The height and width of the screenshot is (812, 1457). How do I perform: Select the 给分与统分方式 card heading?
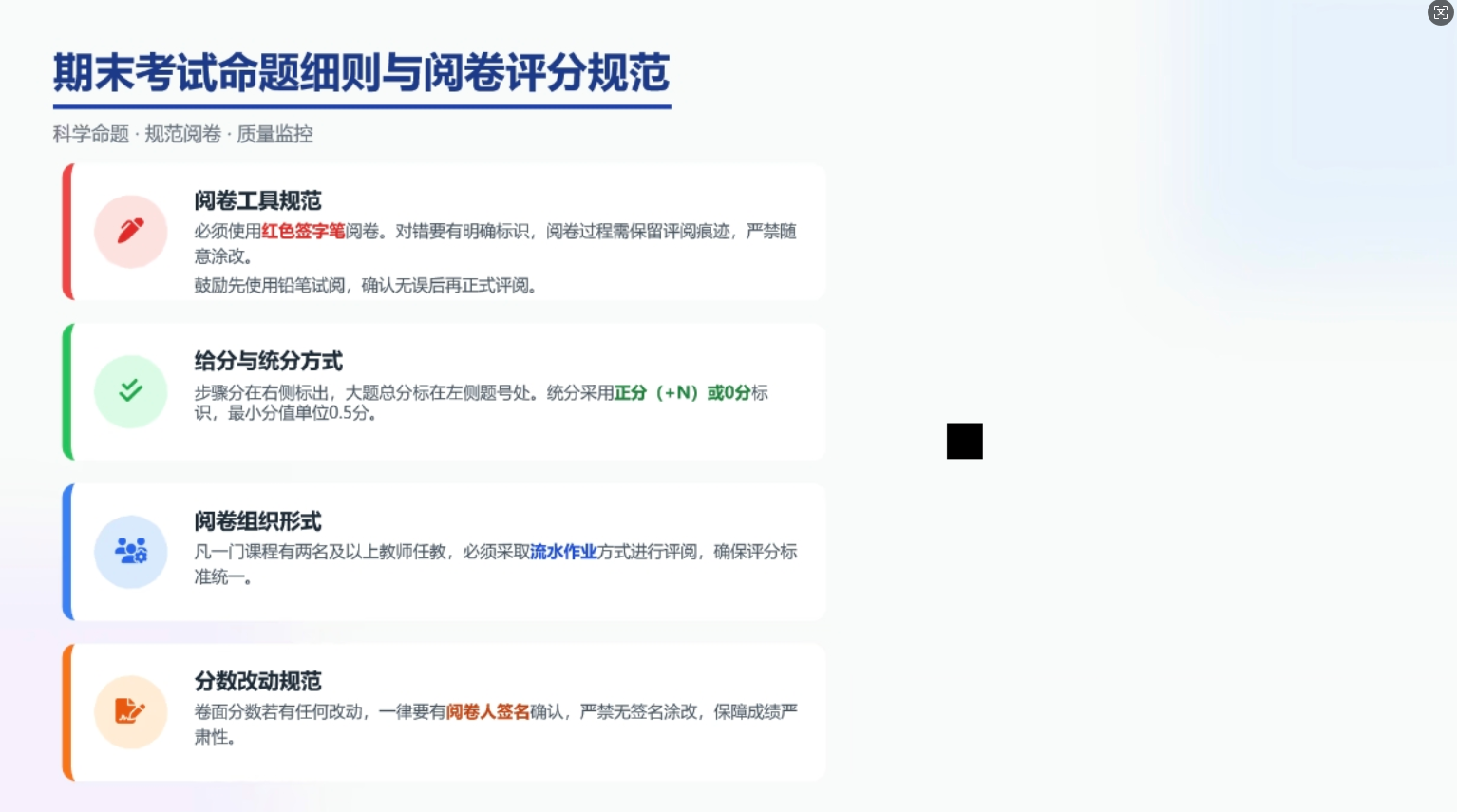pyautogui.click(x=268, y=361)
